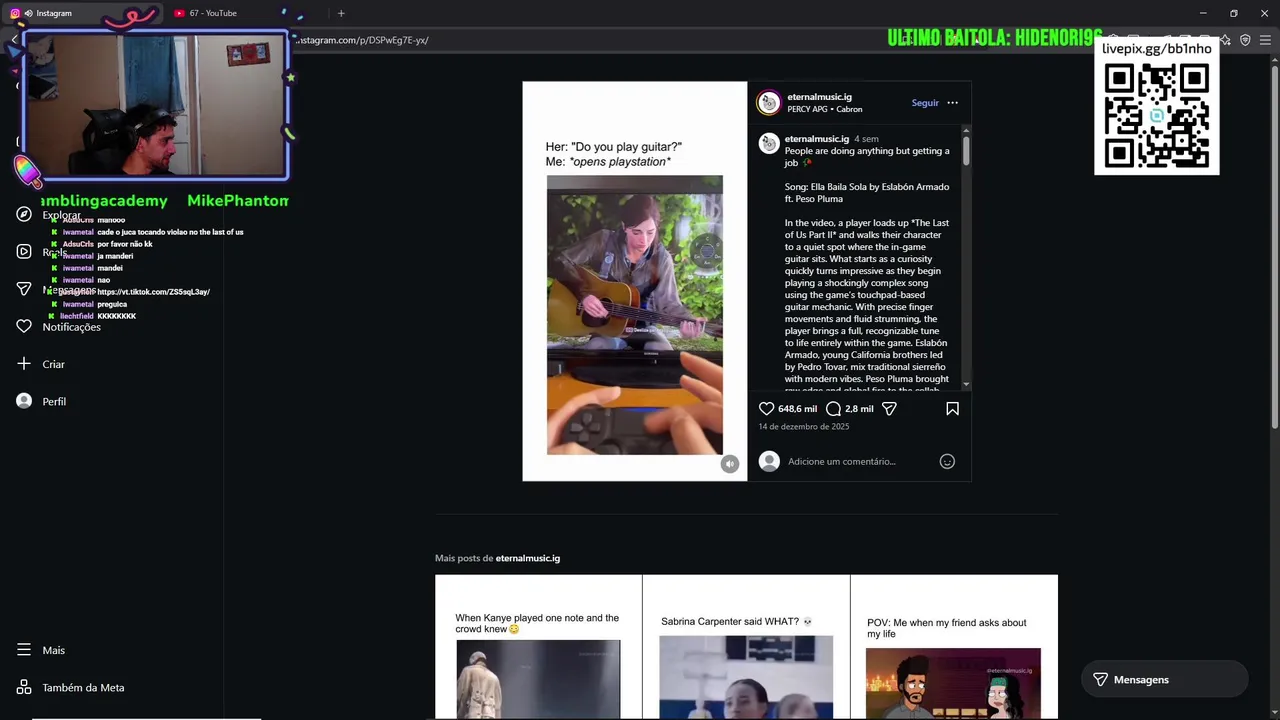Click eternalmusic.ig profile picture in post header
The width and height of the screenshot is (1280, 720).
coord(768,103)
